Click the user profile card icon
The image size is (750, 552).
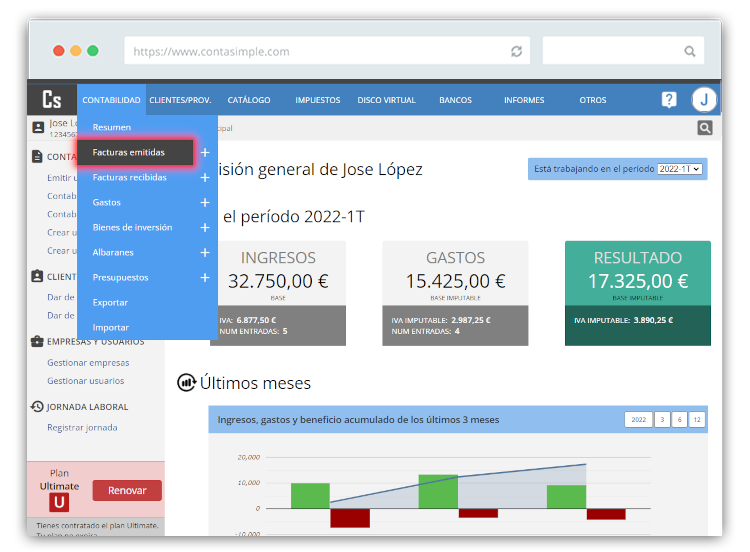[x=38, y=127]
